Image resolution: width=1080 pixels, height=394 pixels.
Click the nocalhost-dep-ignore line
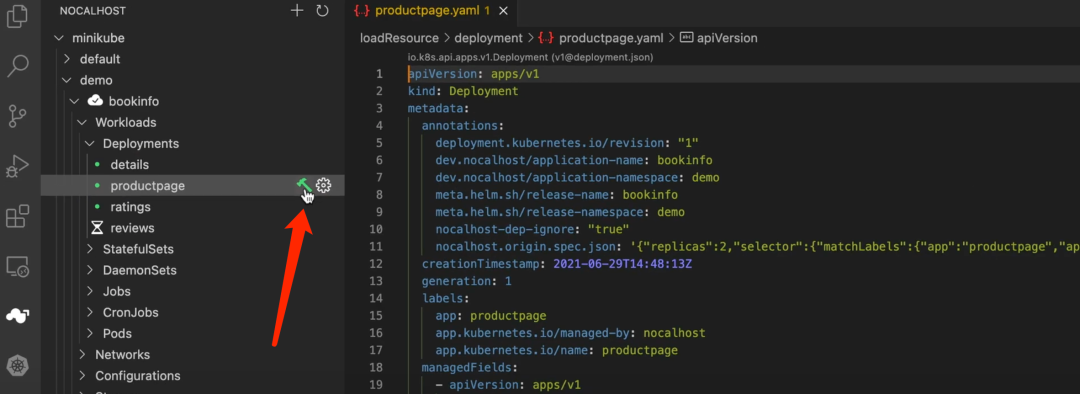click(532, 229)
